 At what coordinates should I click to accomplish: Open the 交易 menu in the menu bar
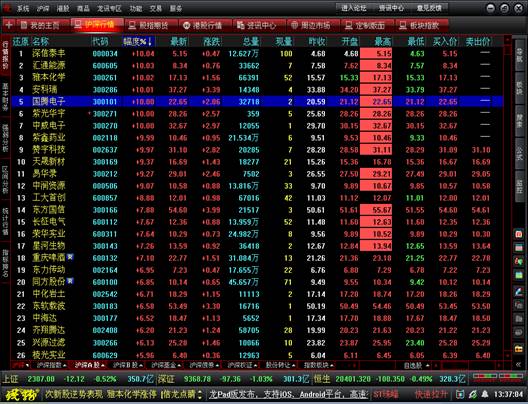point(156,8)
